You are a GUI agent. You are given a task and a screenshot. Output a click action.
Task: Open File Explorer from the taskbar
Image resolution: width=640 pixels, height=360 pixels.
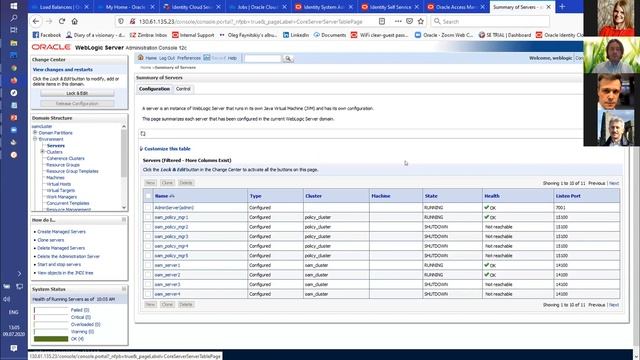13,43
